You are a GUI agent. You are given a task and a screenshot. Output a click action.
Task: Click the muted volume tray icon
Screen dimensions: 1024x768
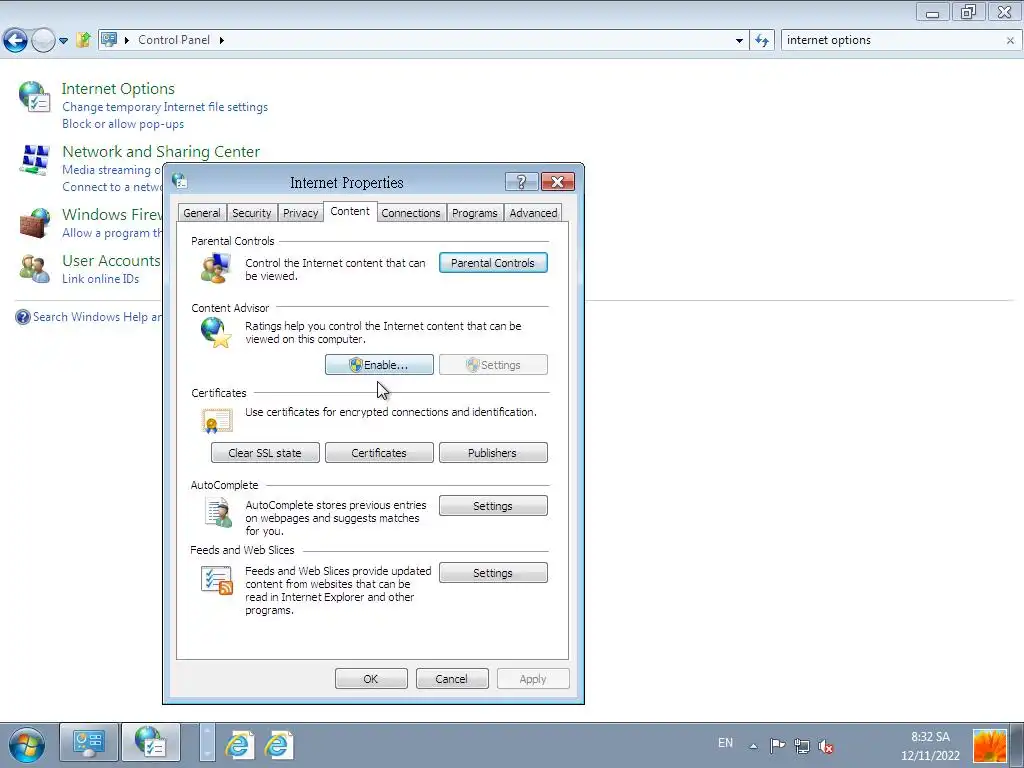(825, 746)
